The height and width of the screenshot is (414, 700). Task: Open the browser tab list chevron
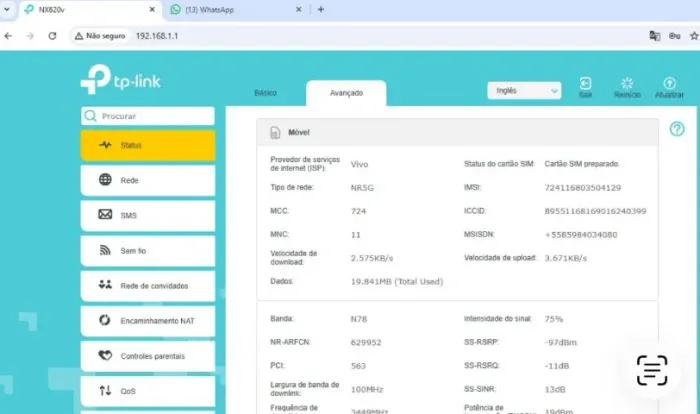coord(7,9)
